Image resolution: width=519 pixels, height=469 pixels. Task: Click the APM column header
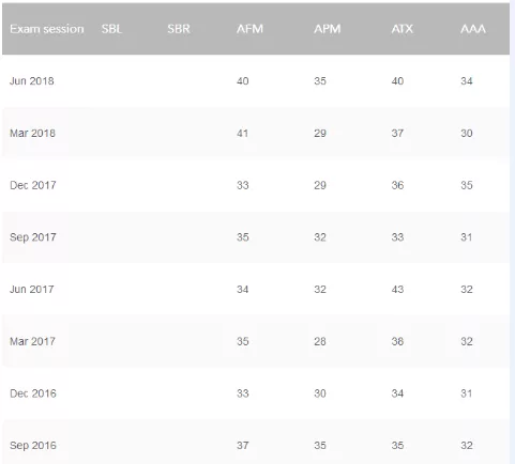click(327, 29)
